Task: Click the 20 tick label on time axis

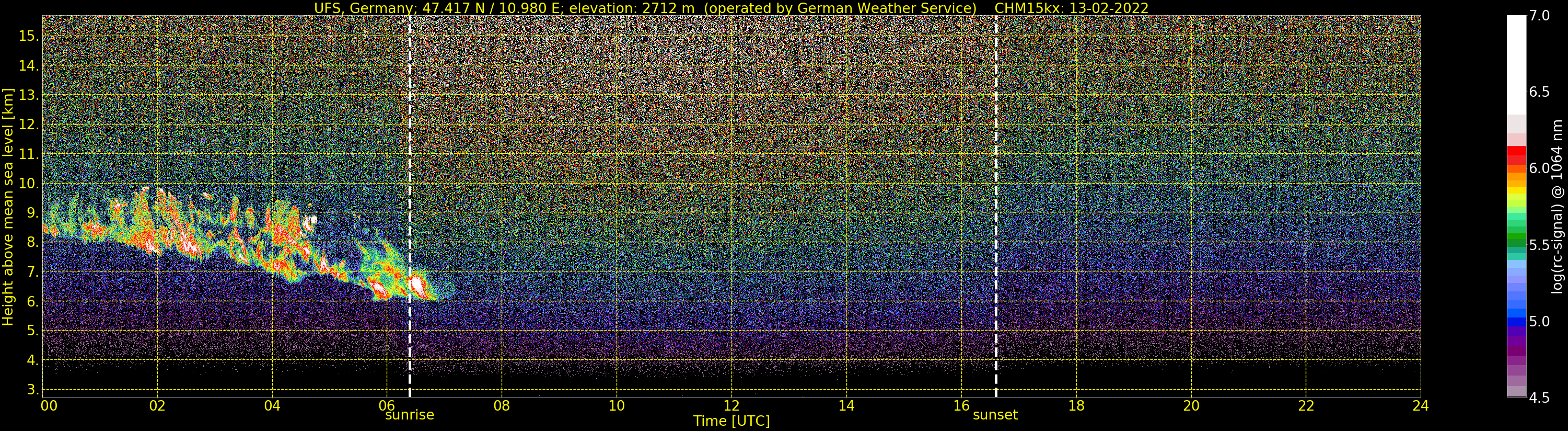Action: pyautogui.click(x=1191, y=406)
